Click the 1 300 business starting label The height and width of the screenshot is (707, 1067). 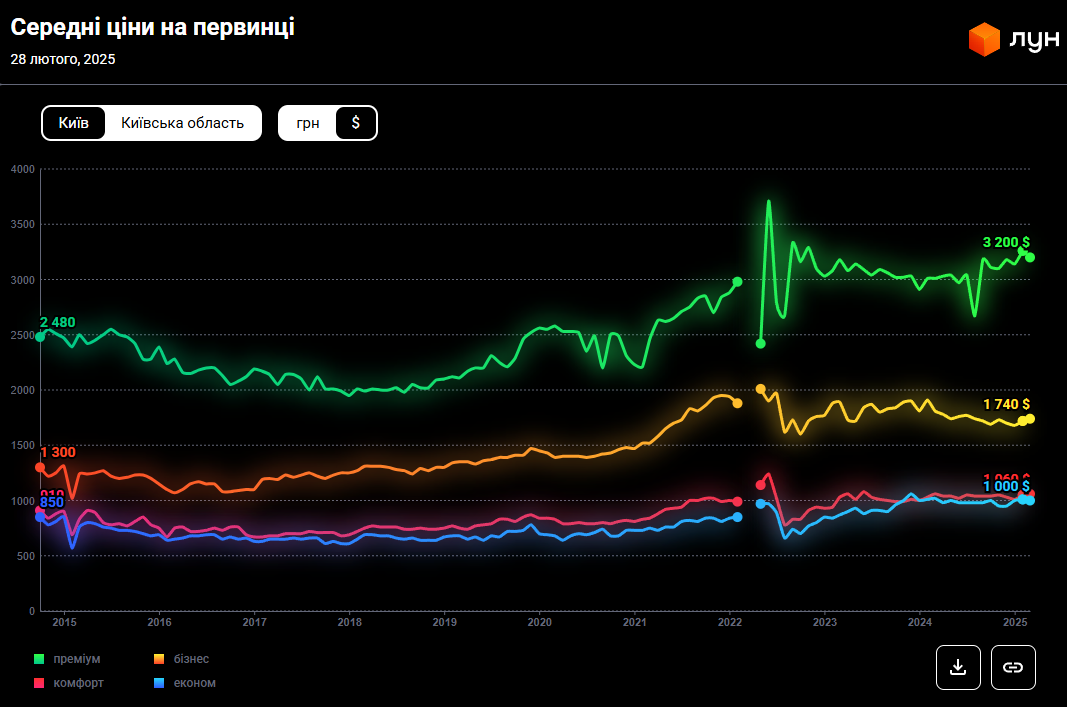[x=57, y=453]
